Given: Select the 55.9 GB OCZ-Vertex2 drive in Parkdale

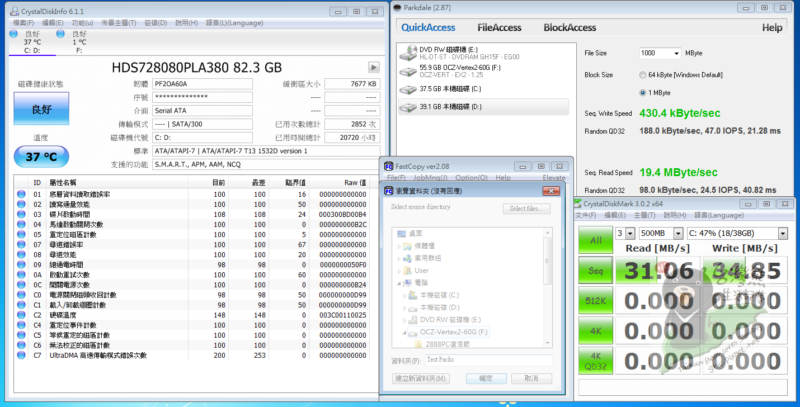Looking at the screenshot, I should pos(483,71).
